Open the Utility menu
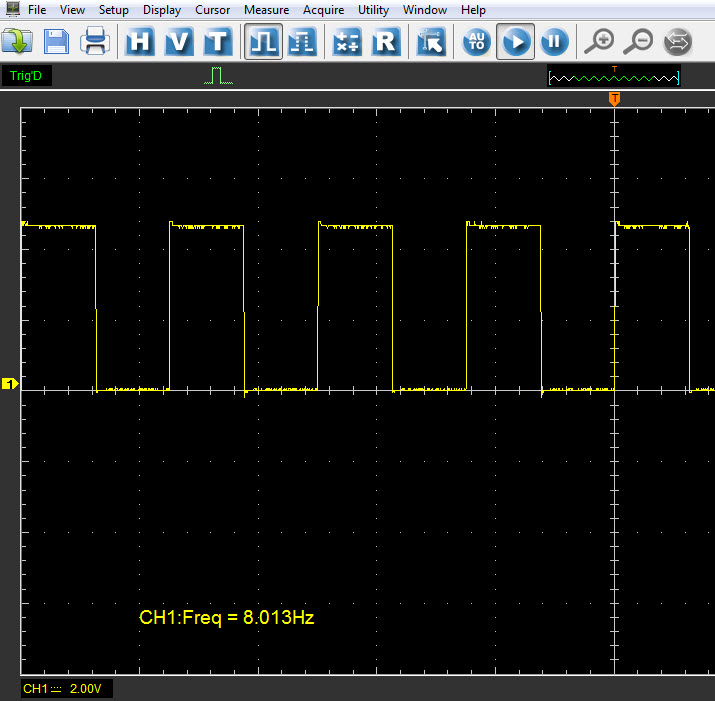The height and width of the screenshot is (701, 715). [373, 10]
